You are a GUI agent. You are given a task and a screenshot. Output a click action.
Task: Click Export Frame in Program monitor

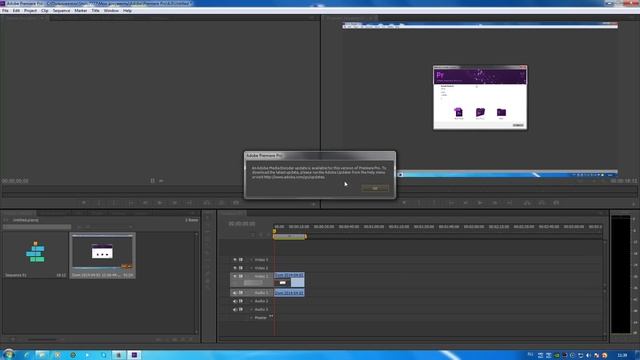556,203
